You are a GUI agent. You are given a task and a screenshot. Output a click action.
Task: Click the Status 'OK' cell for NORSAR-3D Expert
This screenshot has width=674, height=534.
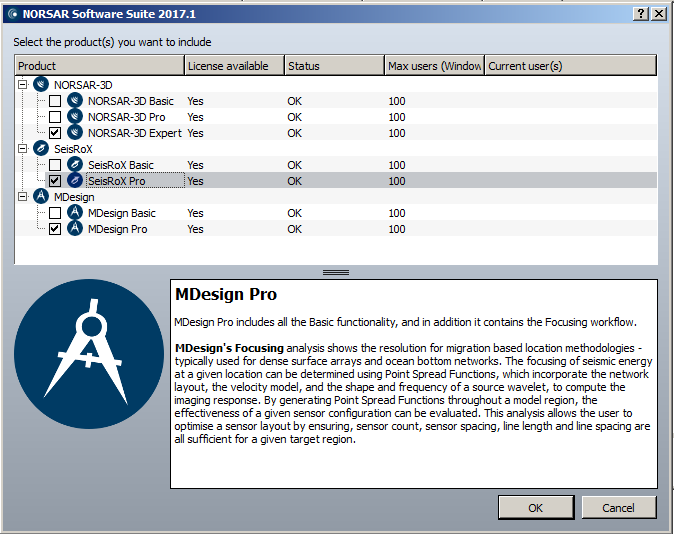(294, 133)
